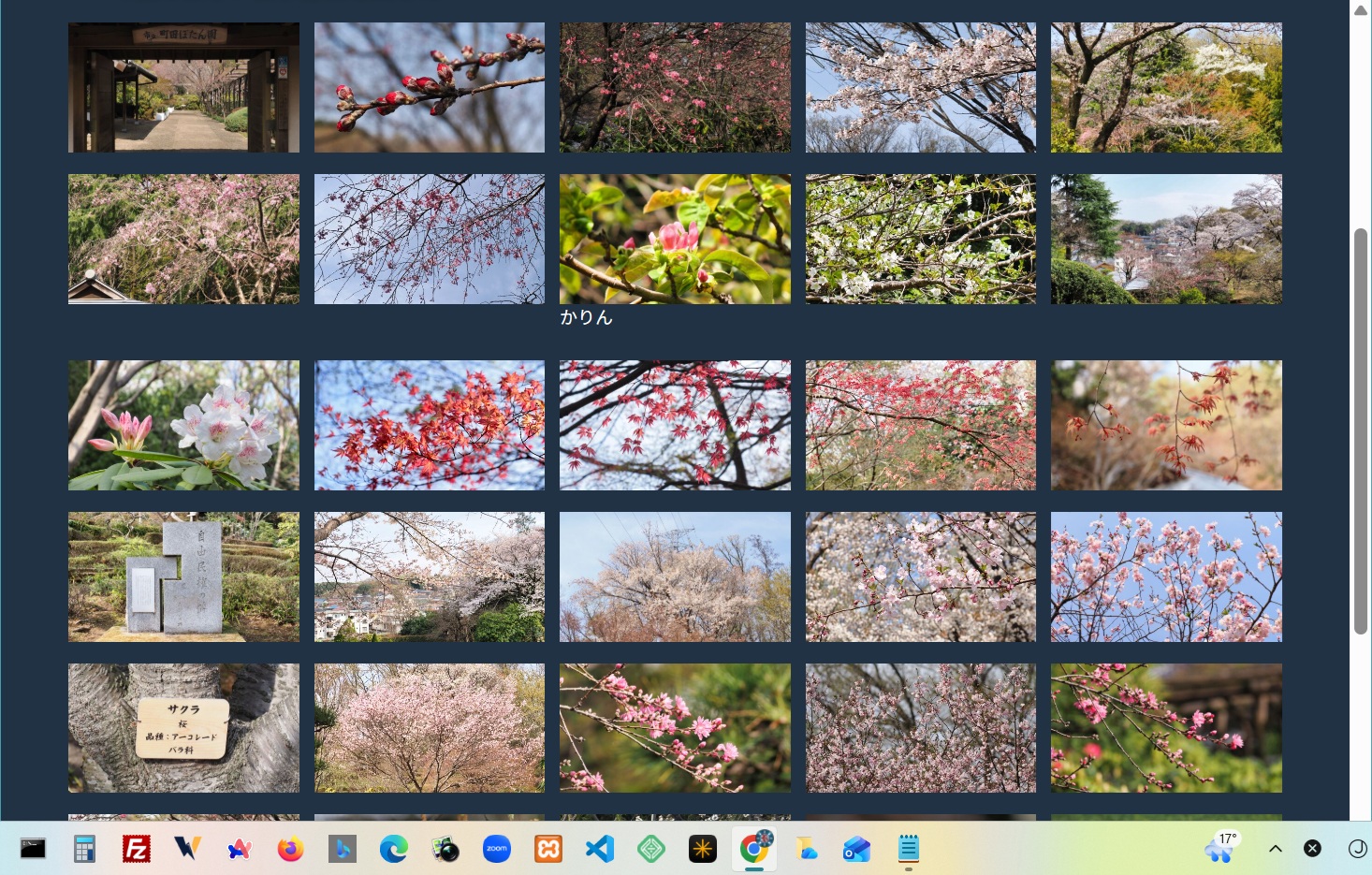Open Visual Studio Code in taskbar
The height and width of the screenshot is (875, 1372).
click(x=600, y=849)
